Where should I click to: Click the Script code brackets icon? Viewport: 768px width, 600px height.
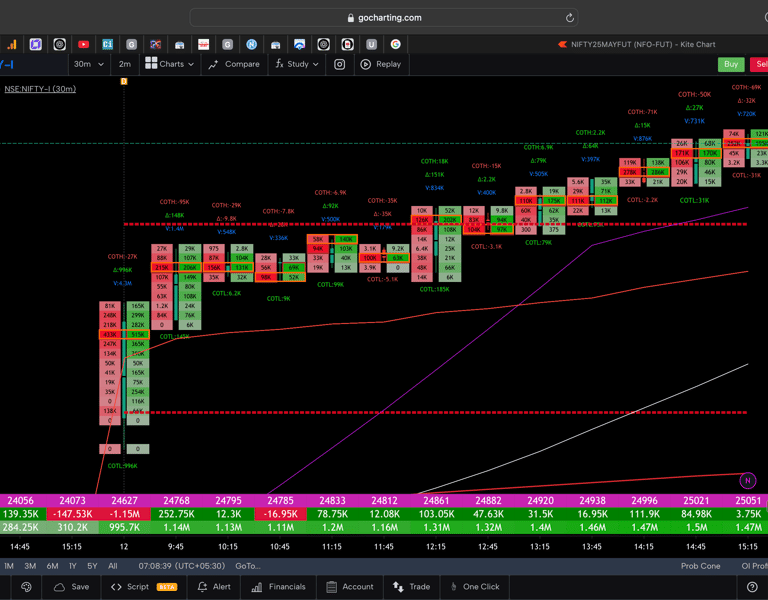pyautogui.click(x=116, y=587)
